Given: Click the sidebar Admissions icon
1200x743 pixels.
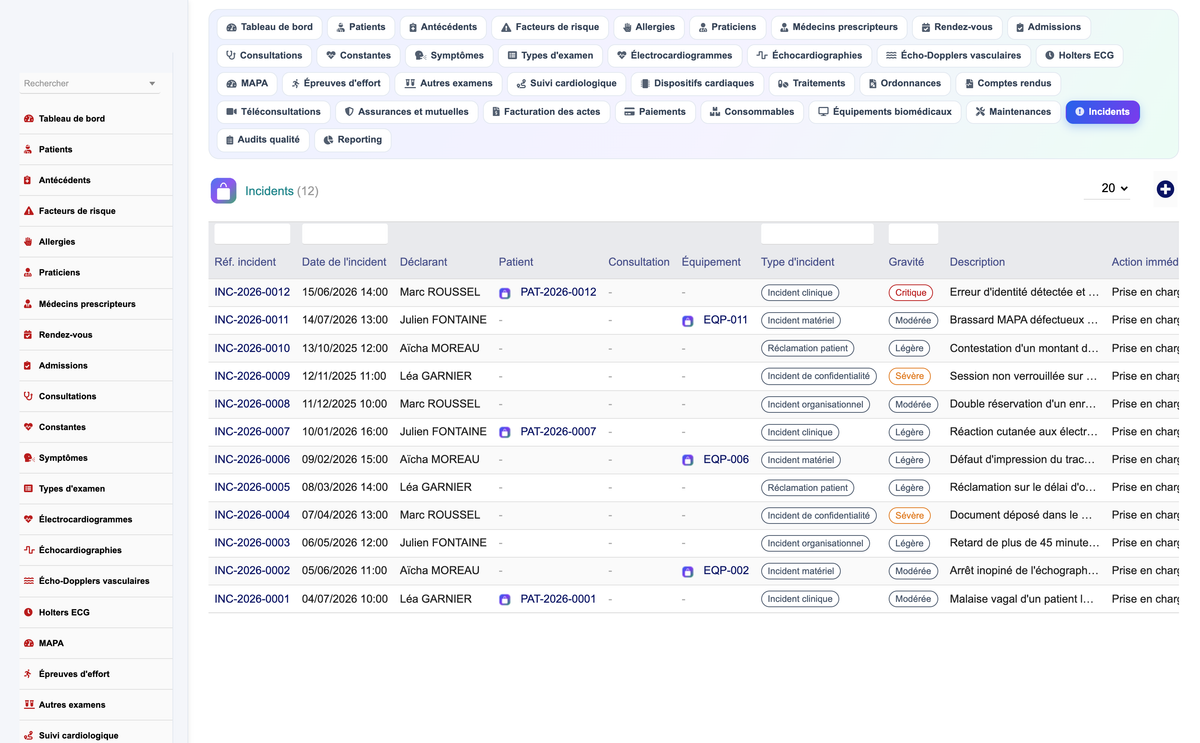Looking at the screenshot, I should click(29, 366).
